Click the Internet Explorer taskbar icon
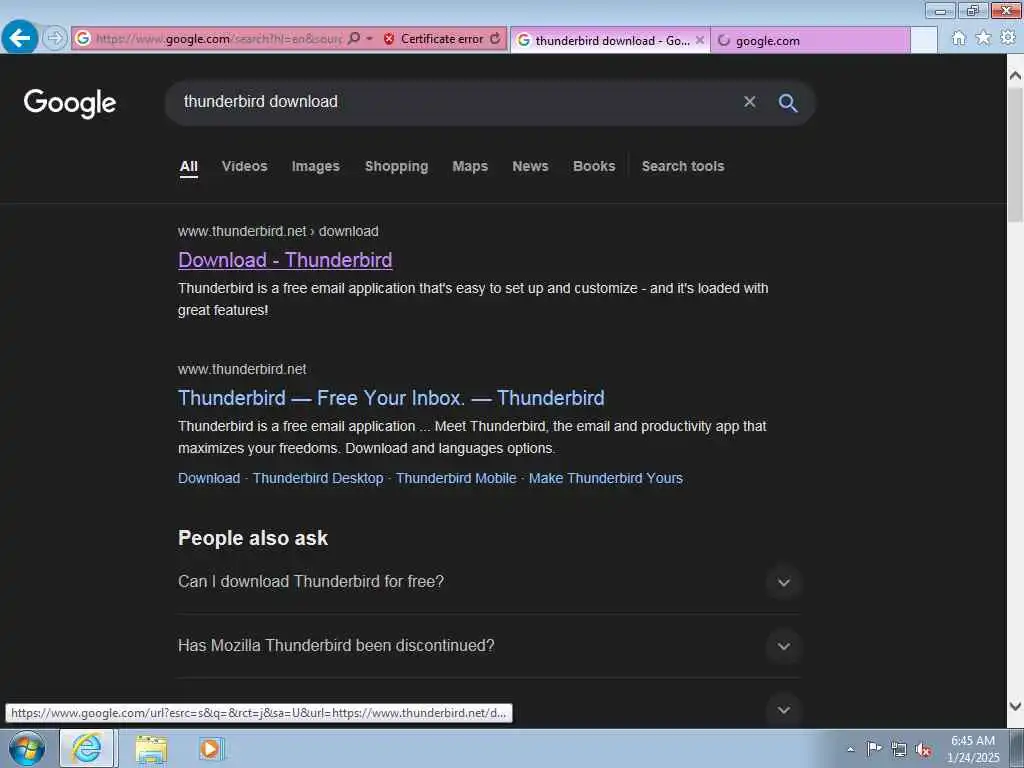Screen dimensions: 1024x768 (88, 748)
